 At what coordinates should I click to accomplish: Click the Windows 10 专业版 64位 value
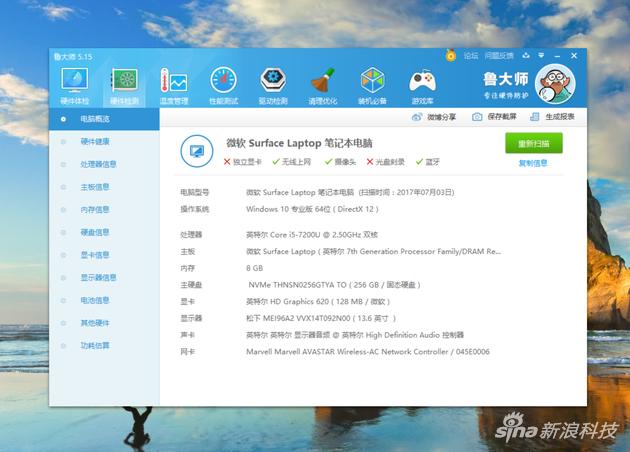tap(312, 209)
